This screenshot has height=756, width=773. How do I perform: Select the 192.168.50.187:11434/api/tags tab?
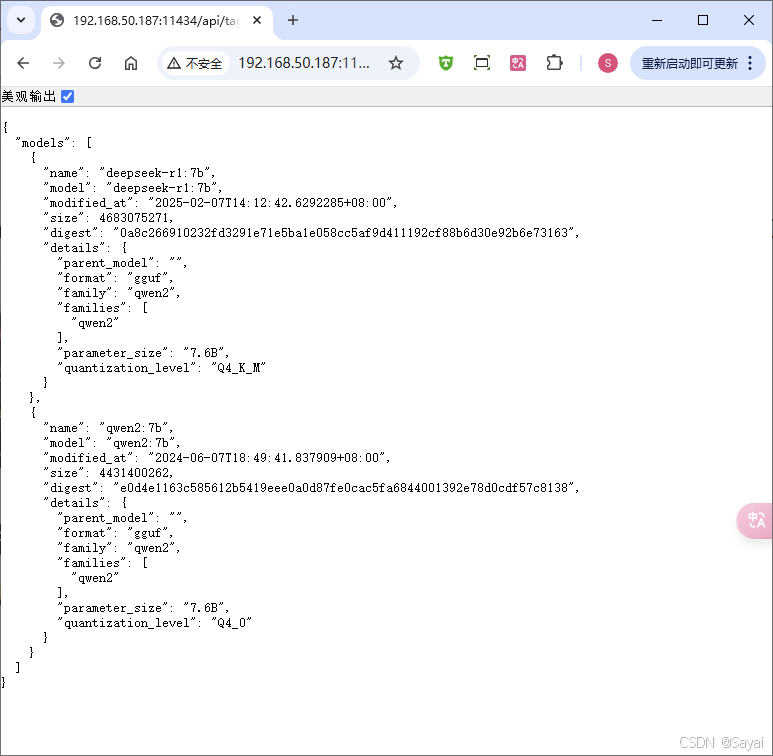(156, 21)
